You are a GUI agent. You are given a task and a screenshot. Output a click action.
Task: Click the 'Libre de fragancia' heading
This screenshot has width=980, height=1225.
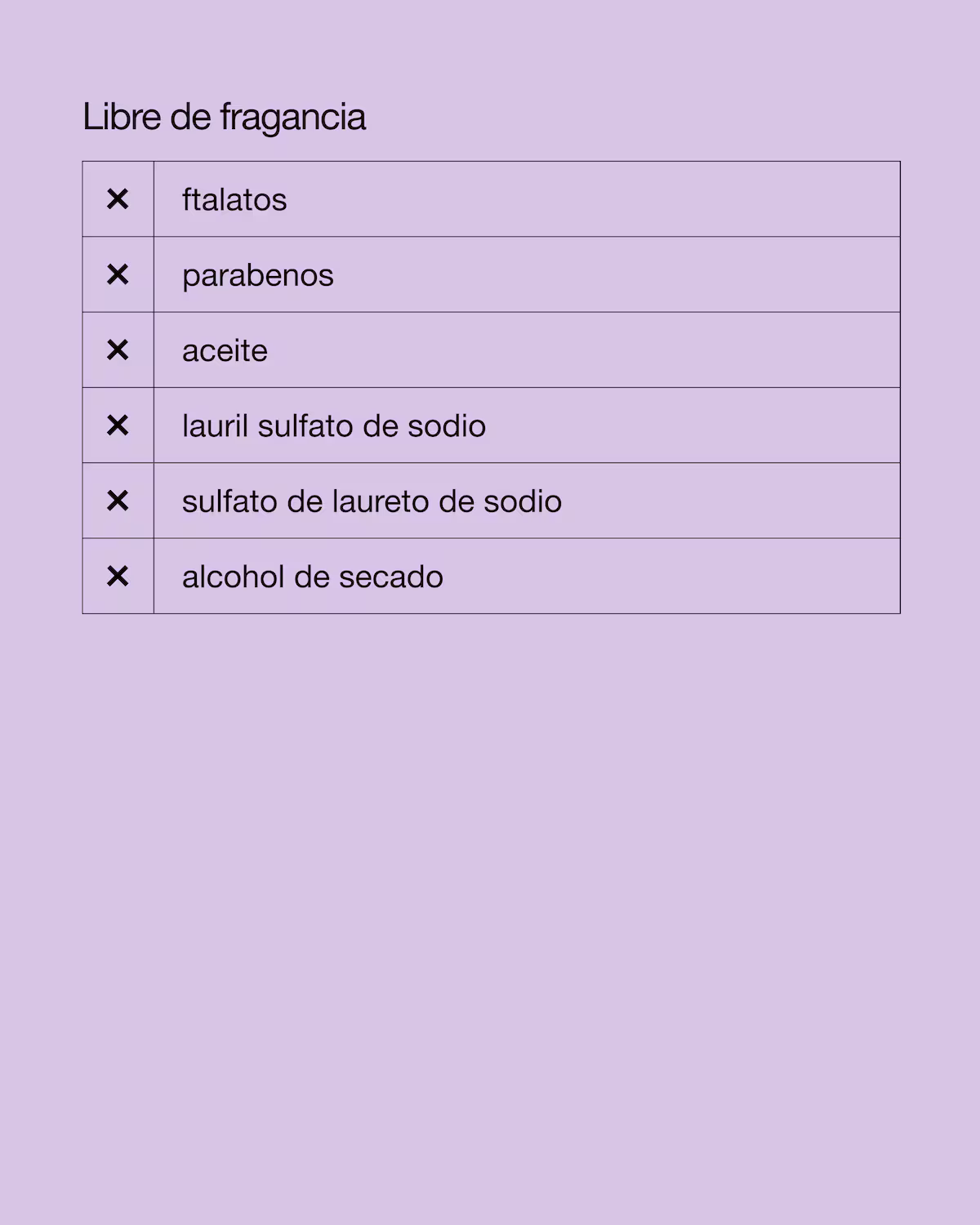coord(224,117)
